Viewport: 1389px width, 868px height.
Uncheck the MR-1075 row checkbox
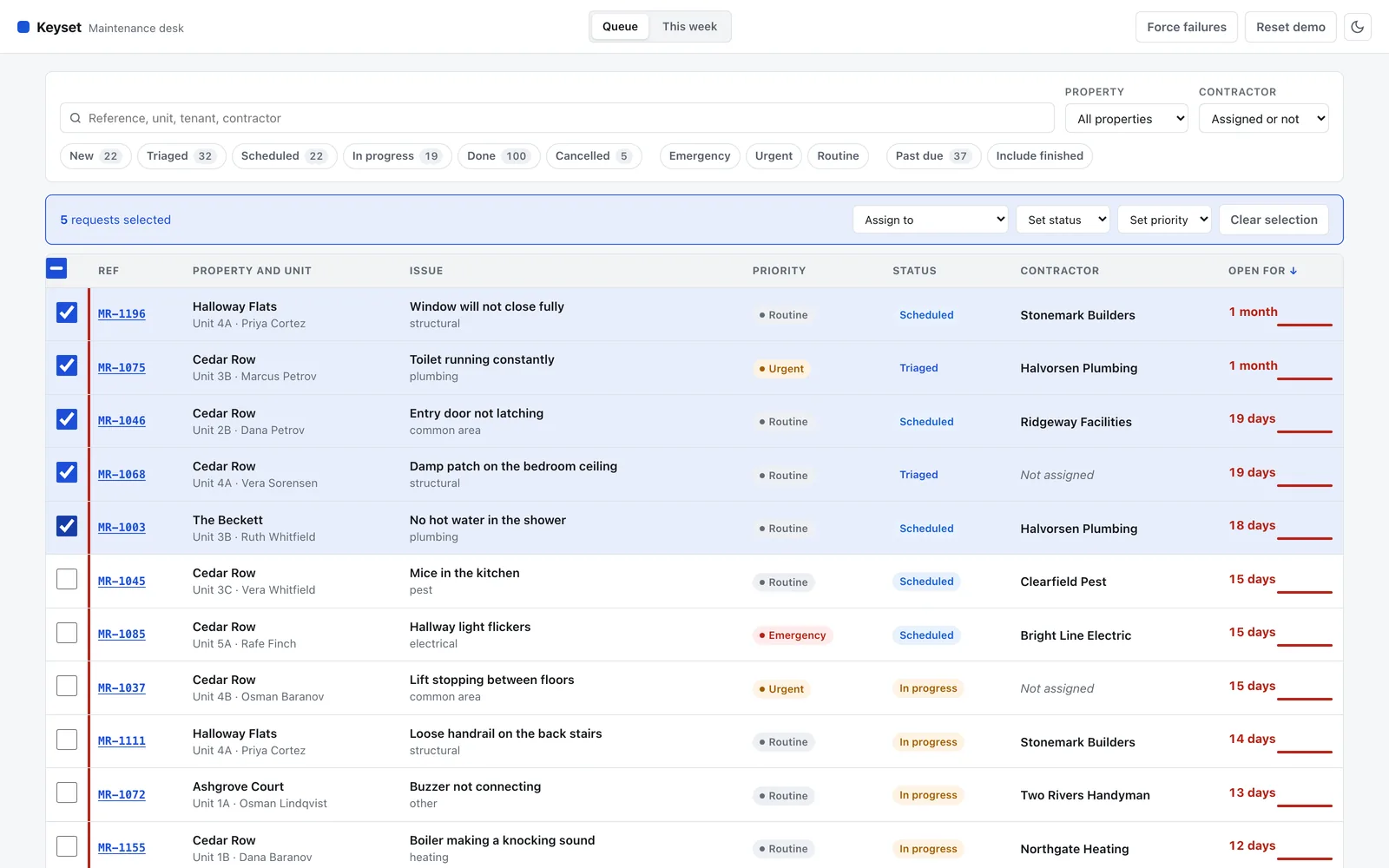coord(67,365)
